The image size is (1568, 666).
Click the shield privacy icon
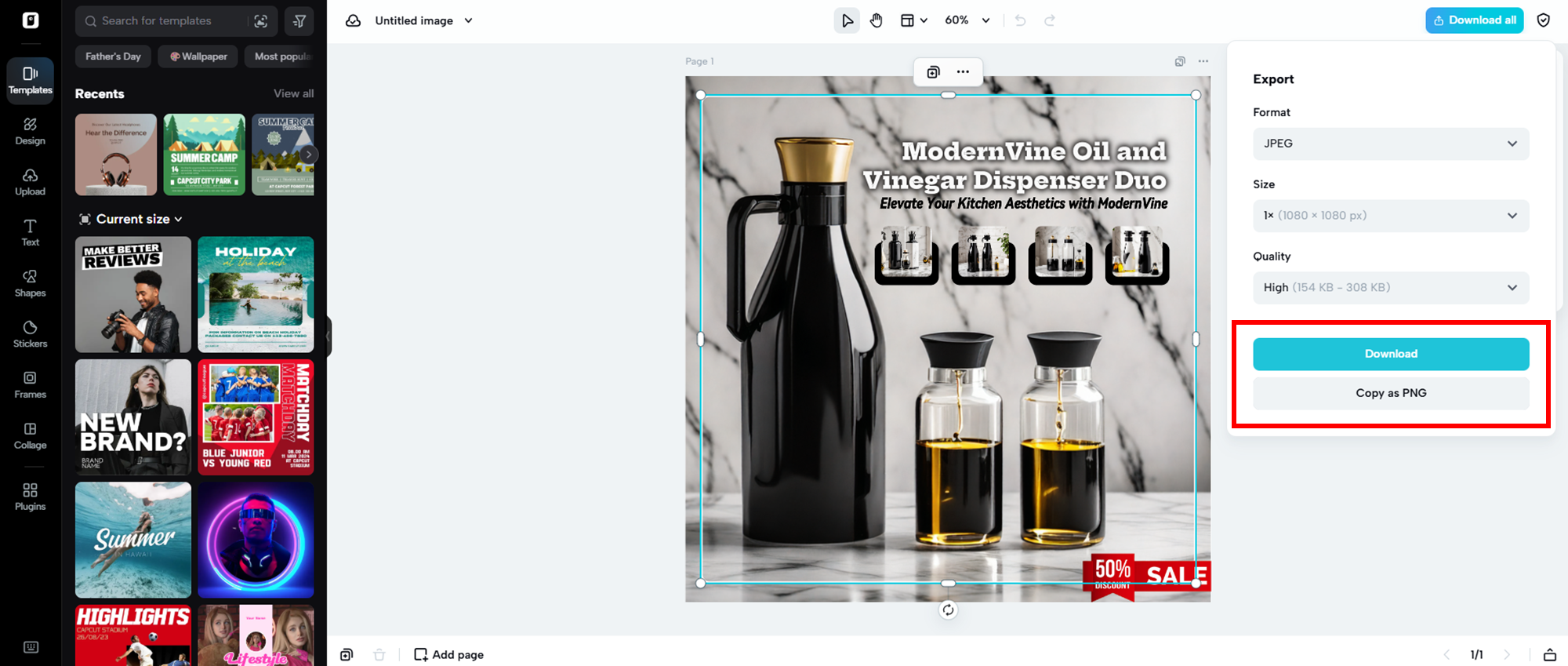click(x=1543, y=20)
